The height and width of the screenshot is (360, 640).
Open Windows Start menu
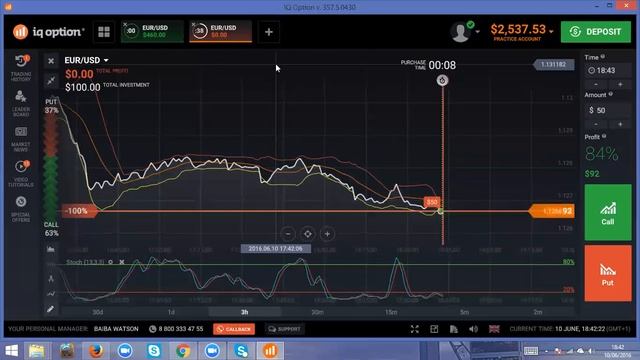pos(11,351)
